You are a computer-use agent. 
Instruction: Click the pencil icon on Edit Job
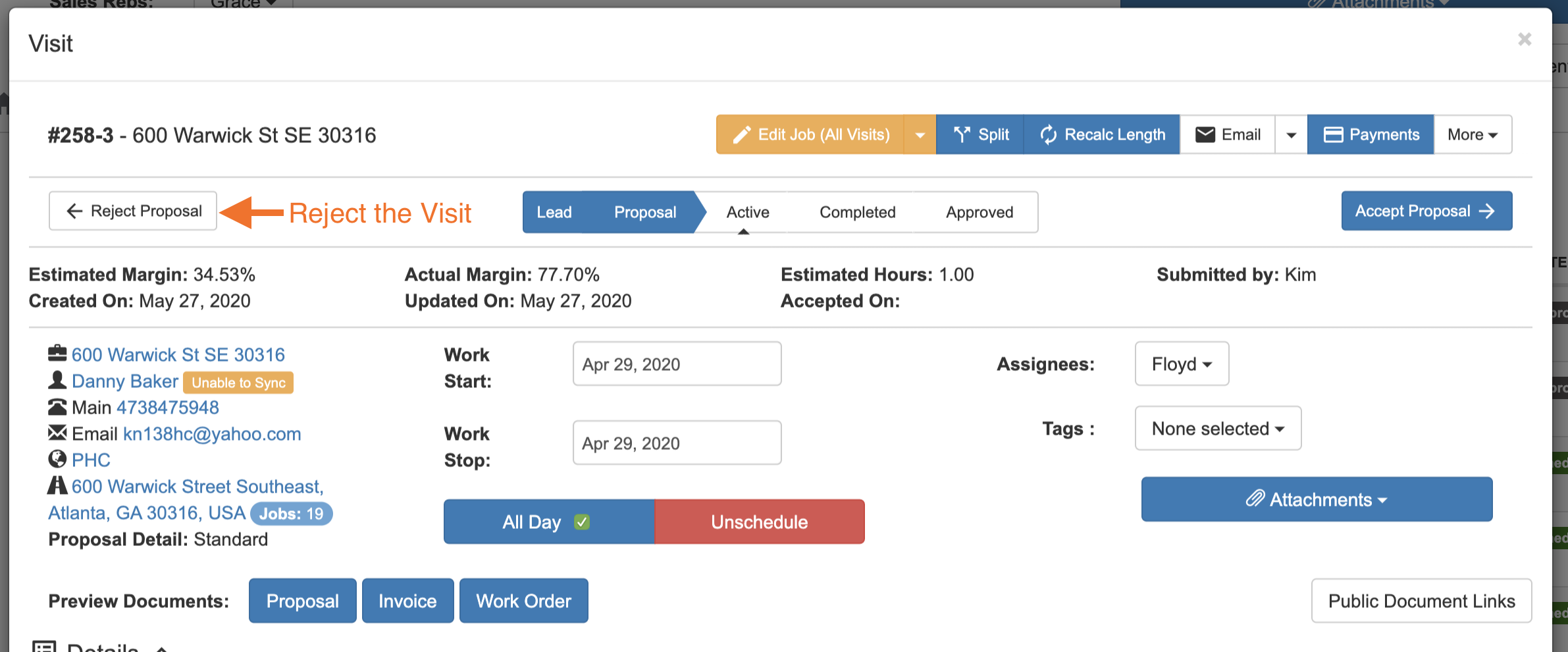point(742,135)
